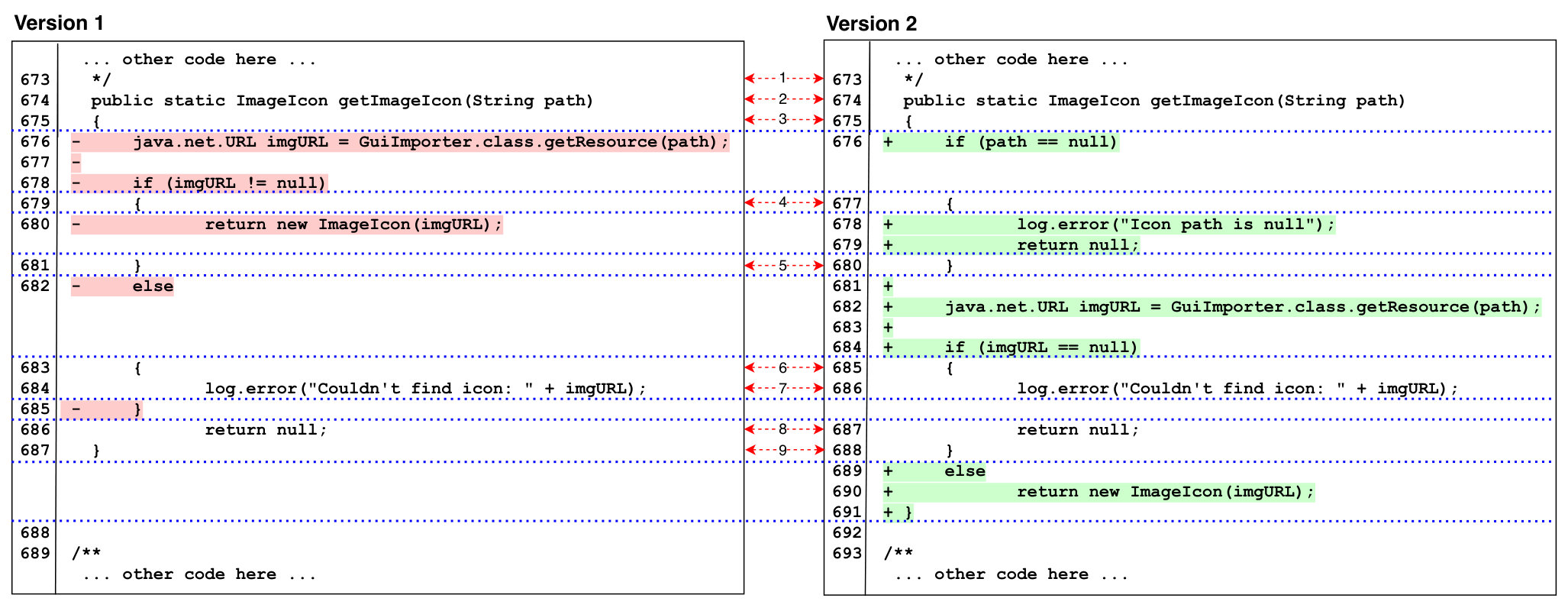
Task: Select the Version 1 heading
Action: point(59,23)
